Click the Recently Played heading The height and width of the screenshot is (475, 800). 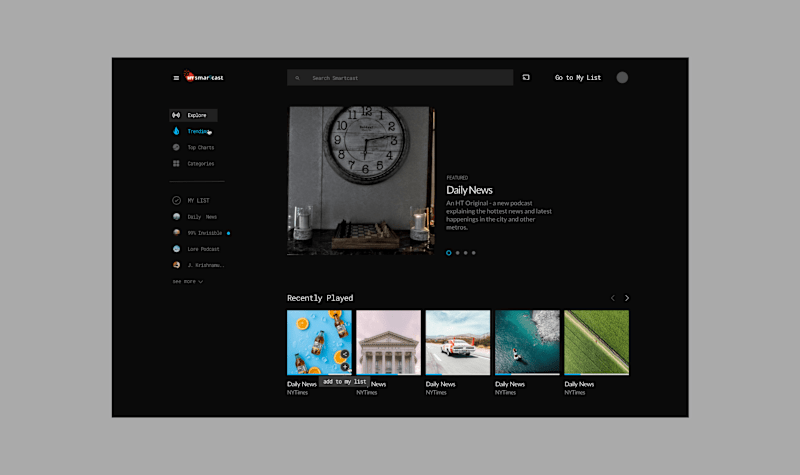point(320,298)
